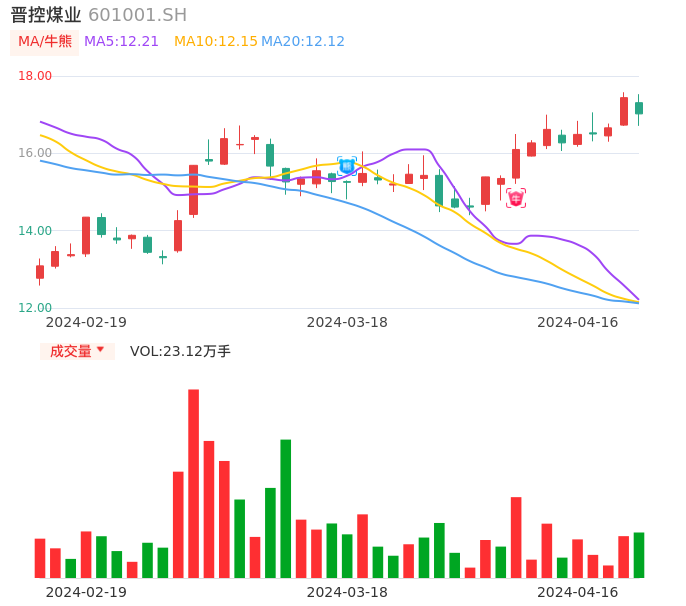Toggle the MA5 line legend

(x=121, y=42)
